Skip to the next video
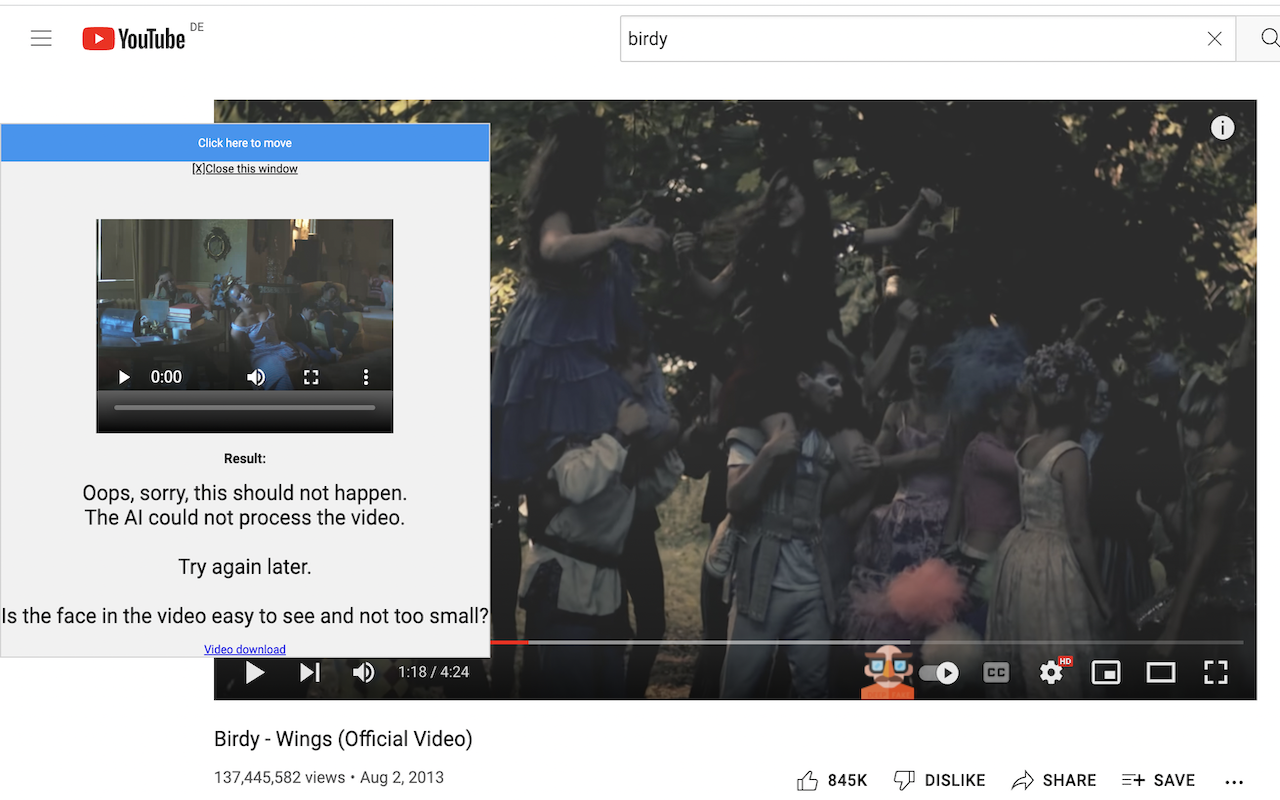 coord(310,672)
